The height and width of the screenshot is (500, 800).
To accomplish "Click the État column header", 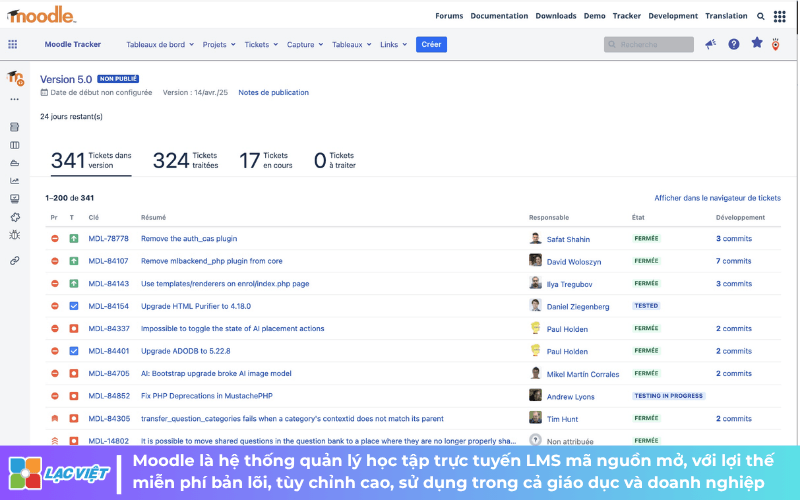I will pyautogui.click(x=638, y=217).
